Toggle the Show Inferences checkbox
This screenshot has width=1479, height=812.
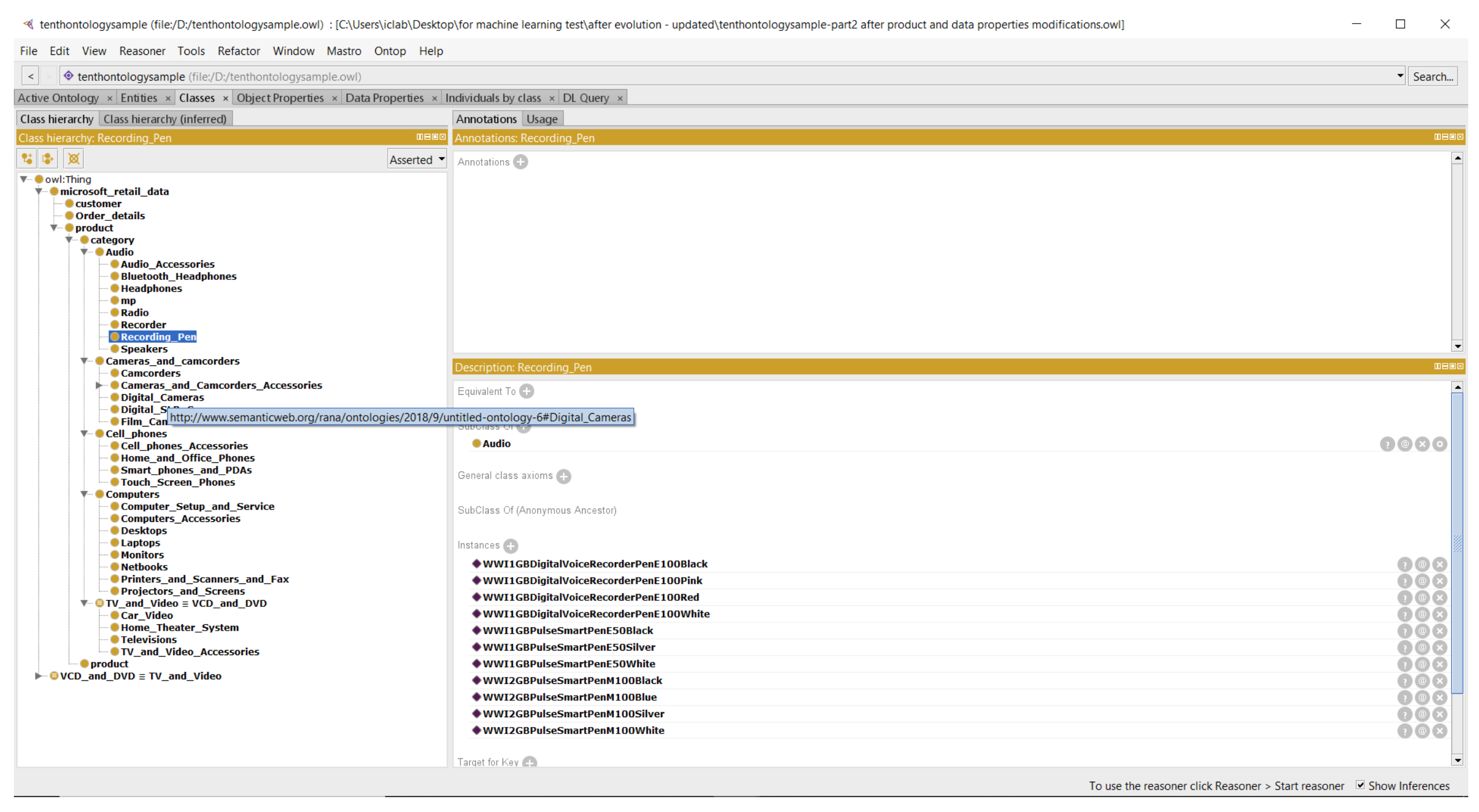1360,786
